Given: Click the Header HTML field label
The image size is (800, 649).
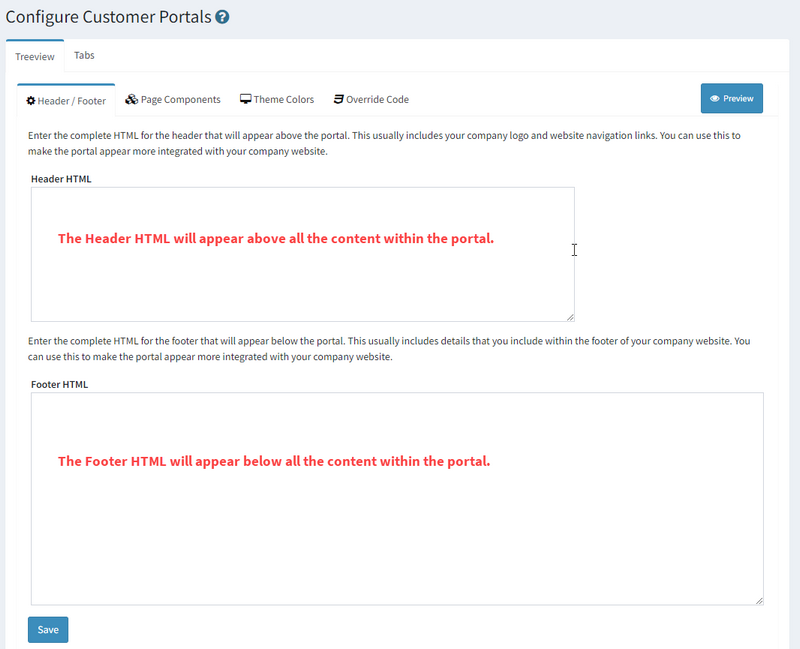Looking at the screenshot, I should [62, 179].
